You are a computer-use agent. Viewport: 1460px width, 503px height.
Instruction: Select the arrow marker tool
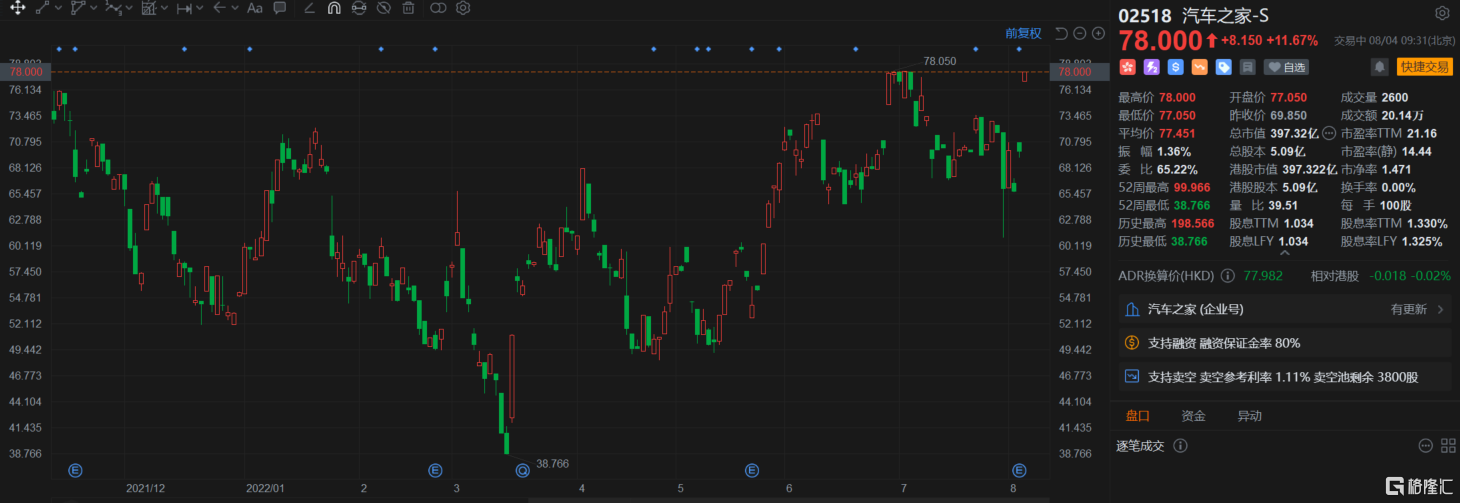[x=219, y=8]
